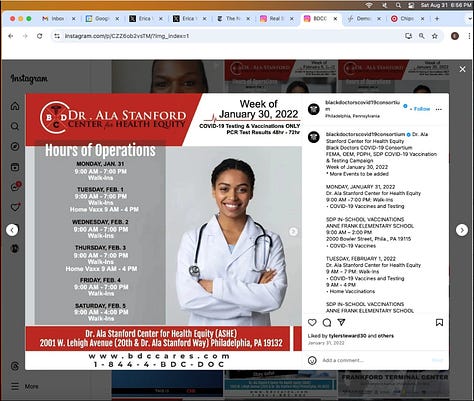Open a new browser tab

point(437,19)
